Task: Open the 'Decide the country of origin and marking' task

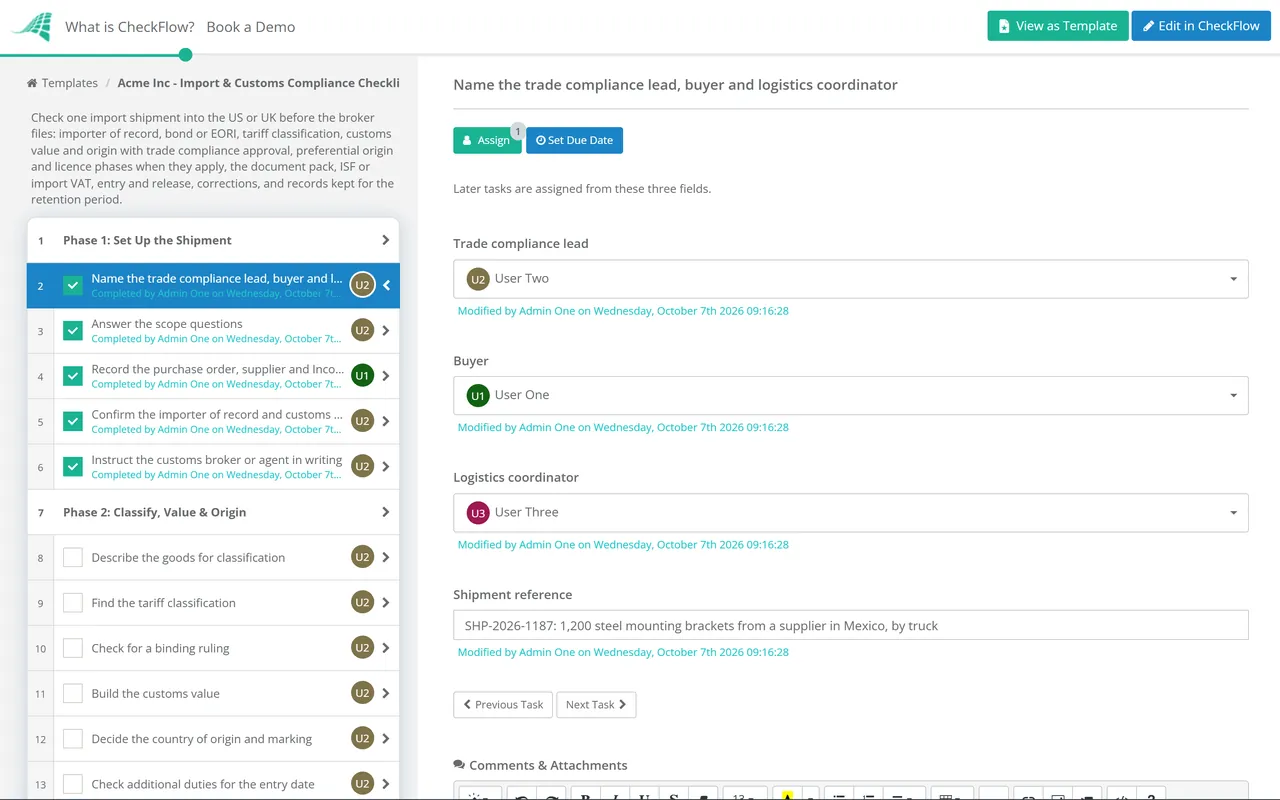Action: (202, 739)
